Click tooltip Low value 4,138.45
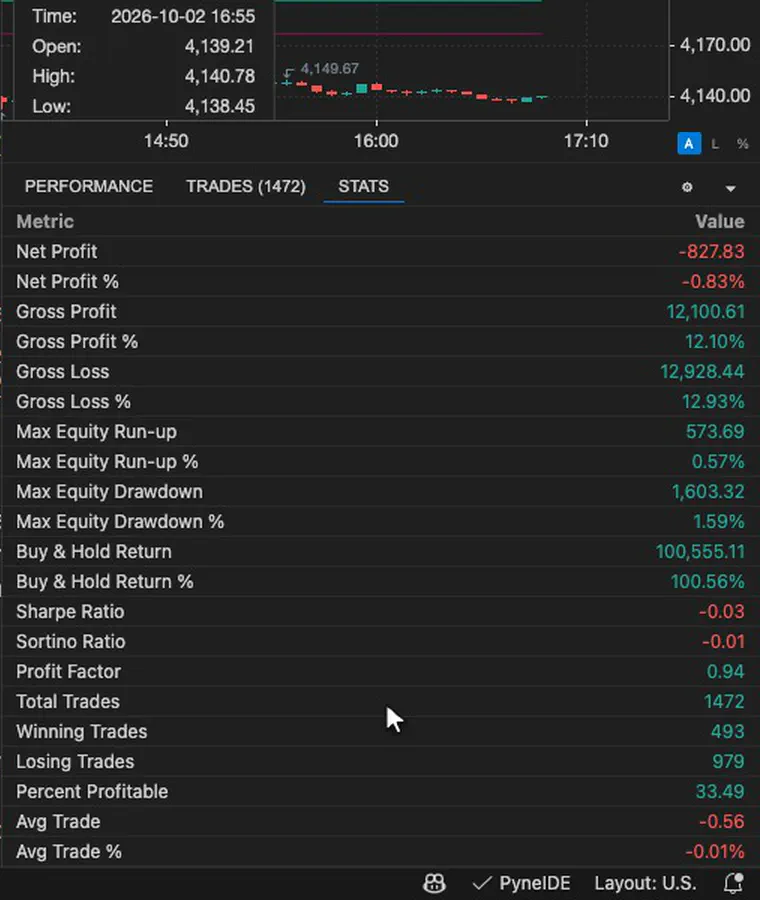The image size is (760, 900). (220, 106)
